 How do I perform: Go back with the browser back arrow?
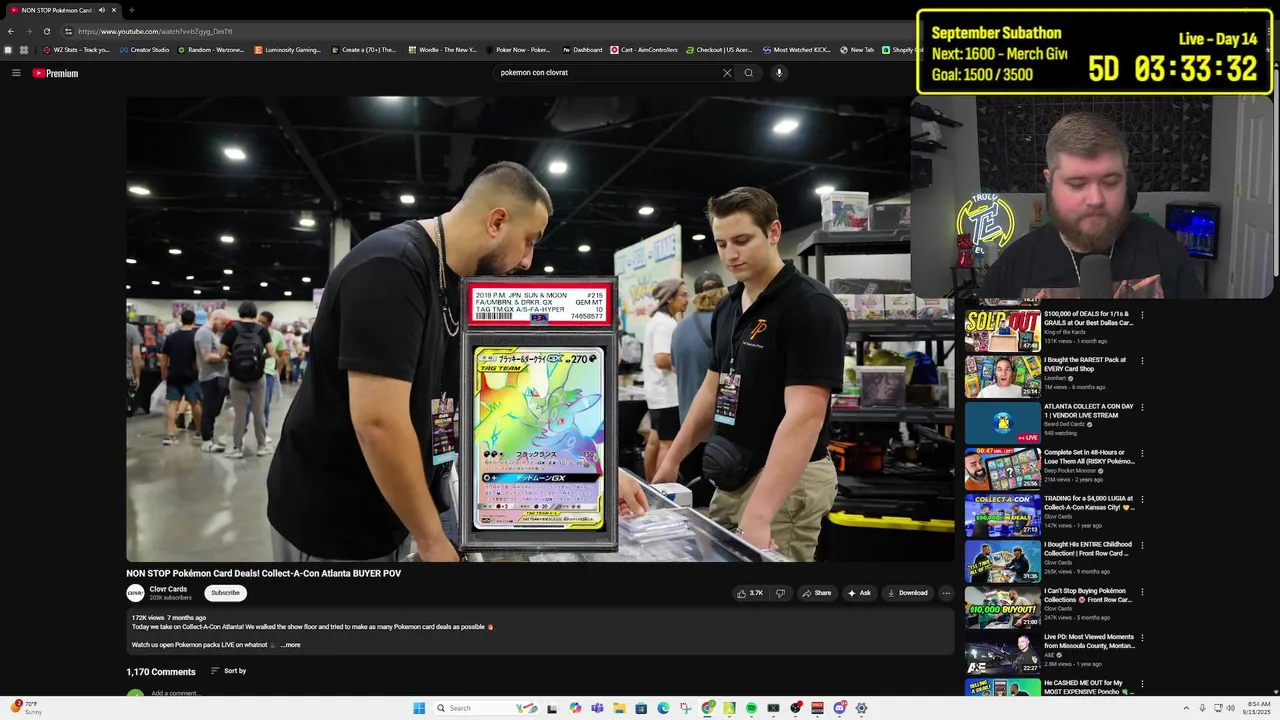coord(11,31)
